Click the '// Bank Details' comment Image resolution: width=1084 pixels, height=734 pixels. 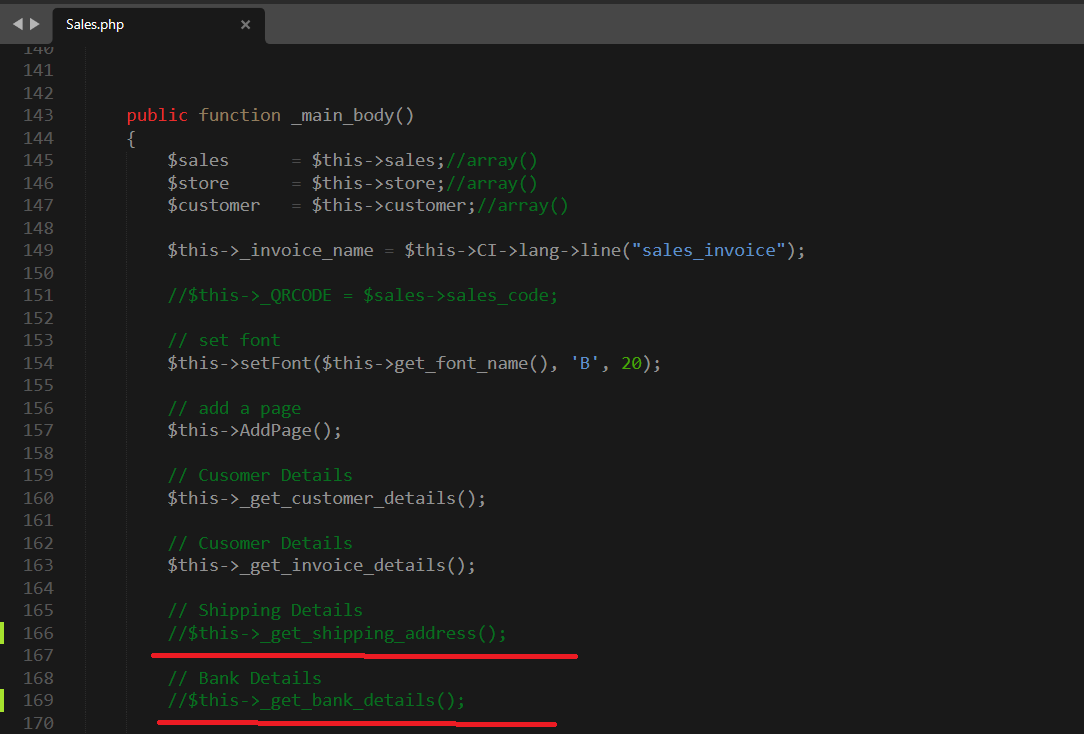[244, 678]
